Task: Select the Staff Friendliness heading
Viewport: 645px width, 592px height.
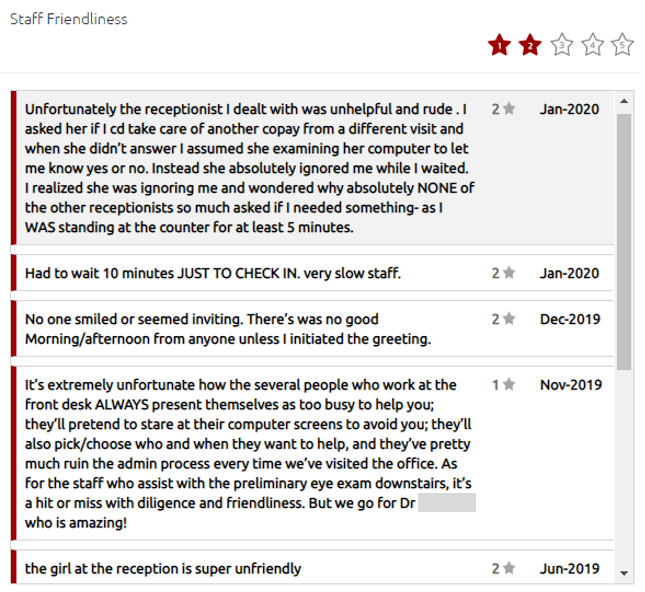Action: pos(69,19)
